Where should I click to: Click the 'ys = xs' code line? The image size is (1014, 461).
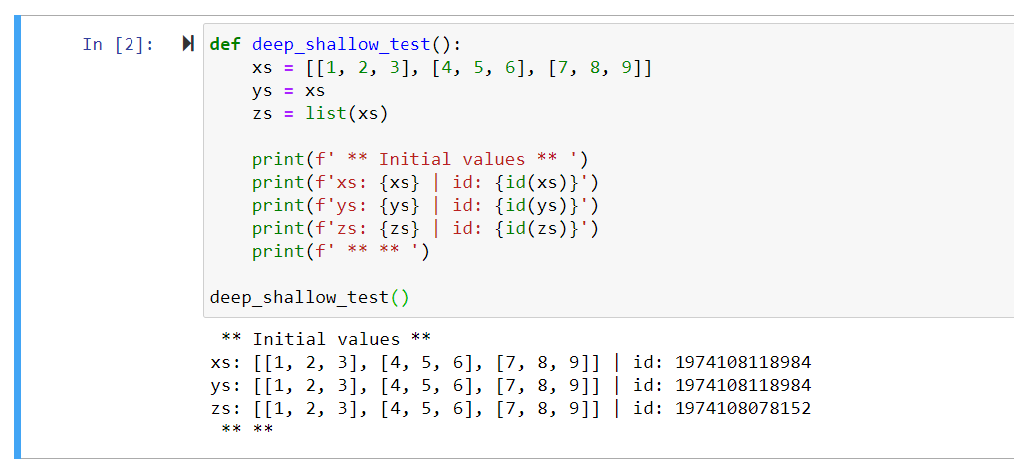pos(288,90)
